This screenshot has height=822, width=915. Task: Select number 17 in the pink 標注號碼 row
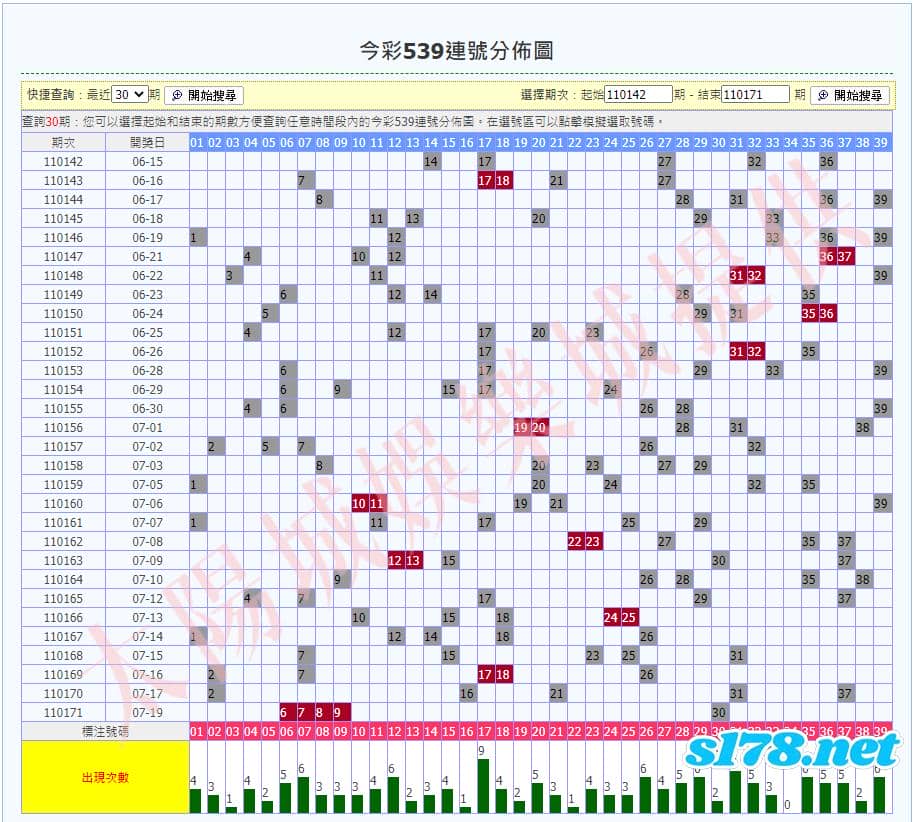pos(485,732)
